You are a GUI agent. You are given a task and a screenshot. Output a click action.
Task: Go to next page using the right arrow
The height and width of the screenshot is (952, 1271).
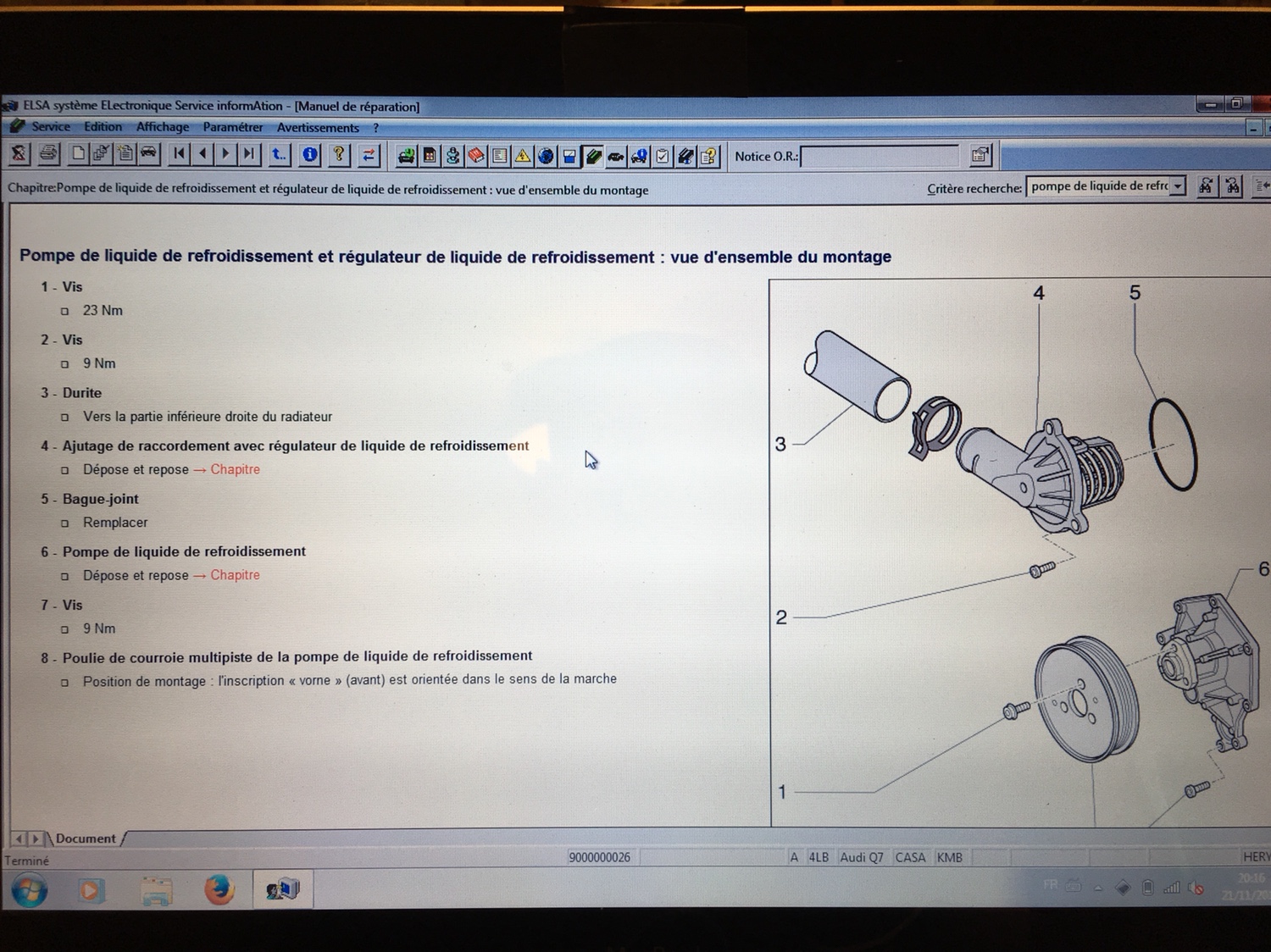pos(225,153)
